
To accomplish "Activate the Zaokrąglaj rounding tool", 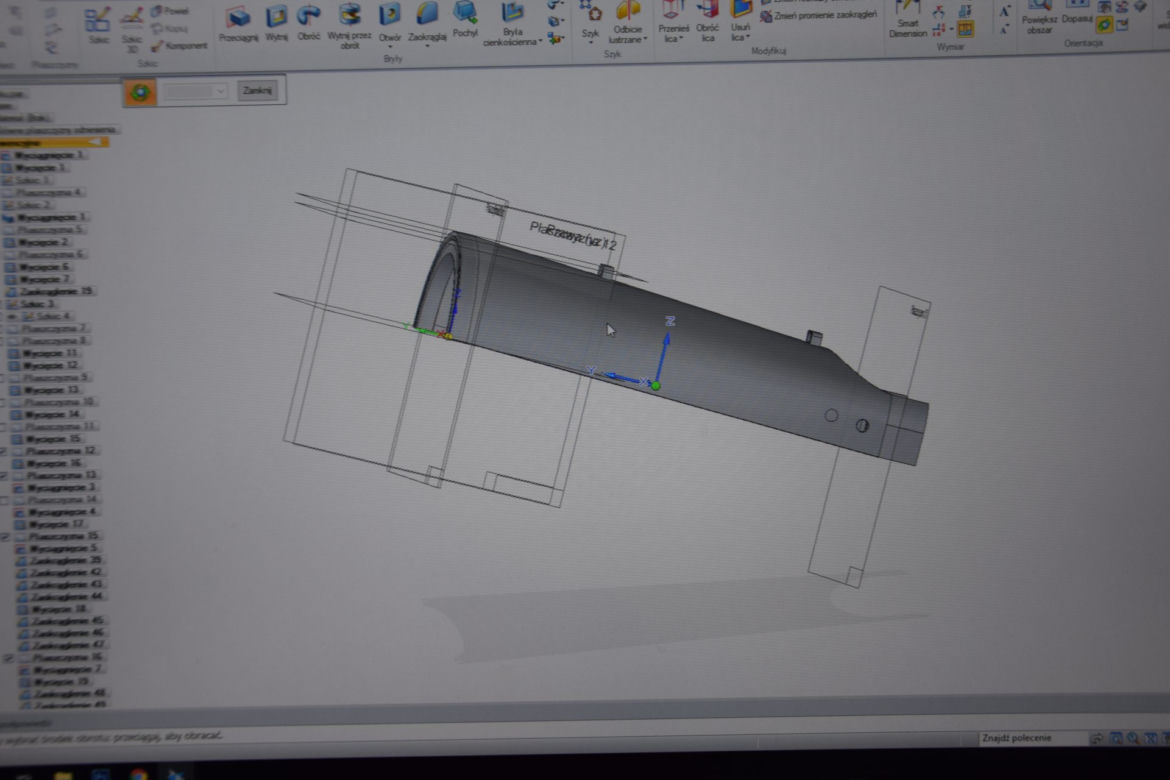I will pyautogui.click(x=428, y=22).
